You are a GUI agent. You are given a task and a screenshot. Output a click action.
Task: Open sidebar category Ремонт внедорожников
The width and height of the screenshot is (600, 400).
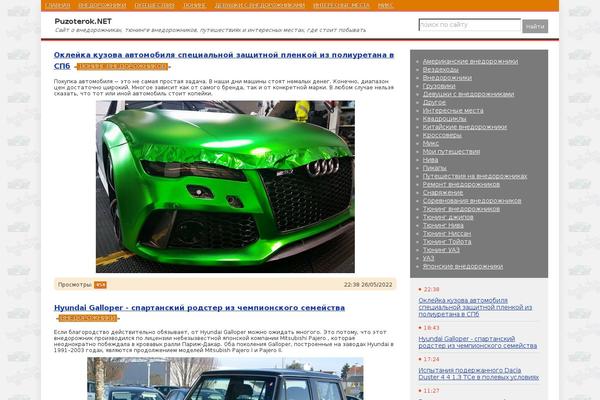461,184
